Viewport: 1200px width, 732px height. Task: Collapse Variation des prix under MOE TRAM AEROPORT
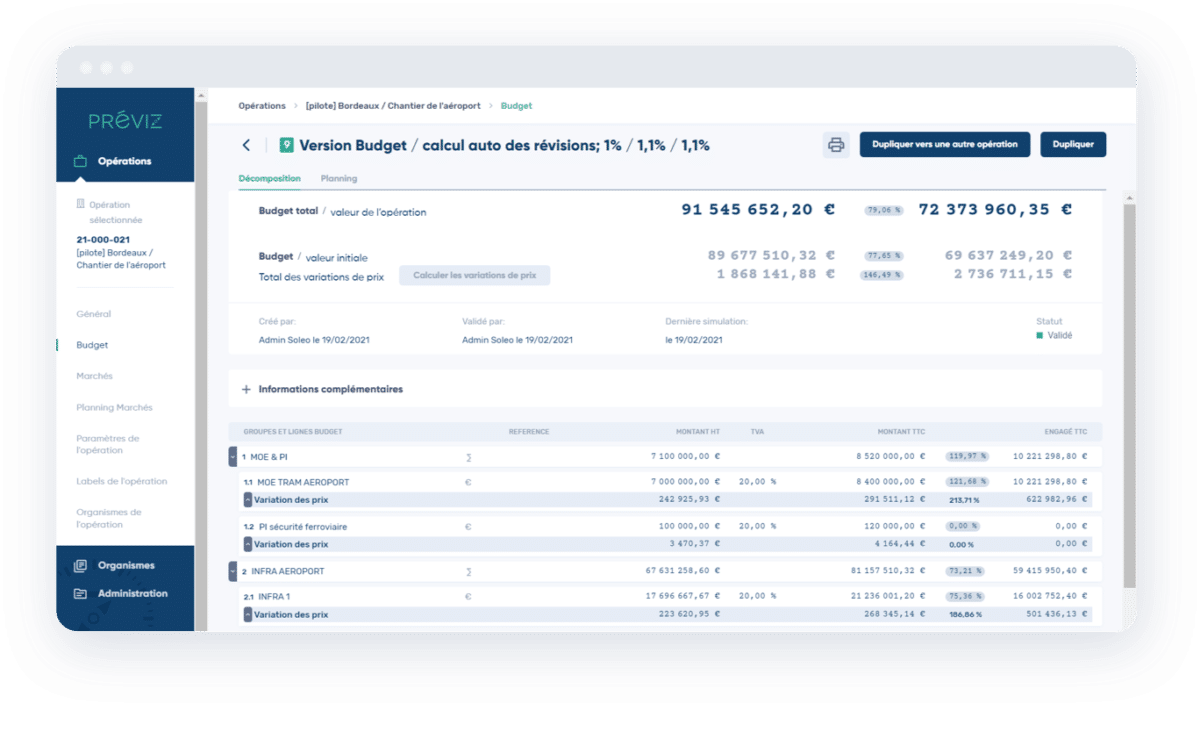point(248,500)
